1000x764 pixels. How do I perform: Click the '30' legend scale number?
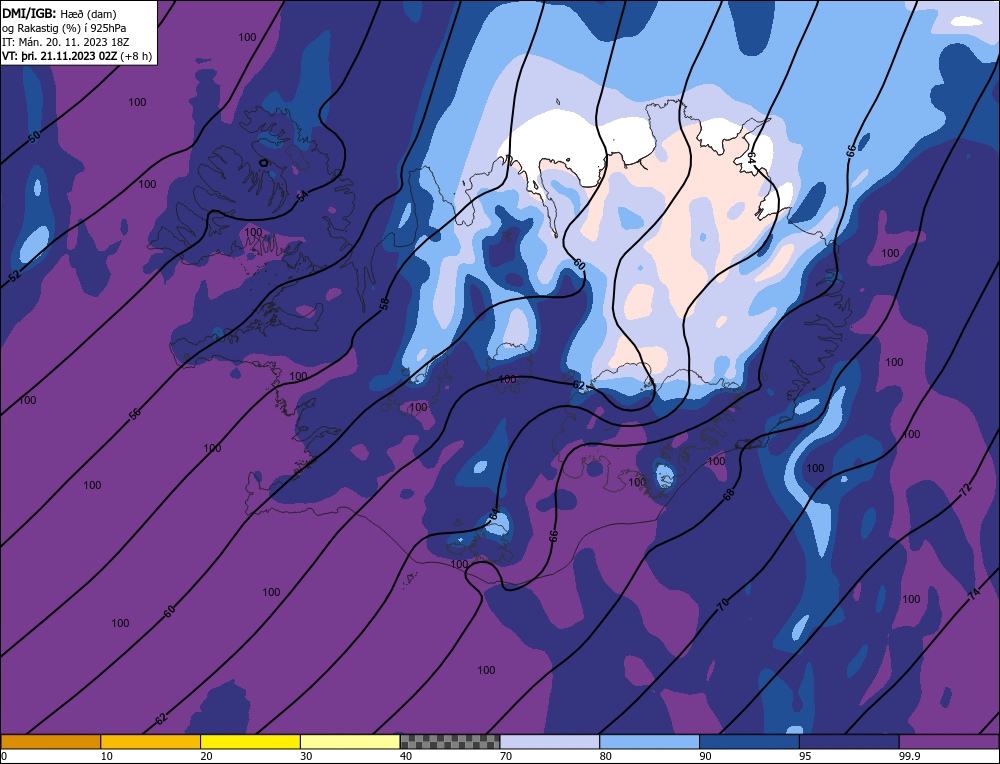pos(306,756)
